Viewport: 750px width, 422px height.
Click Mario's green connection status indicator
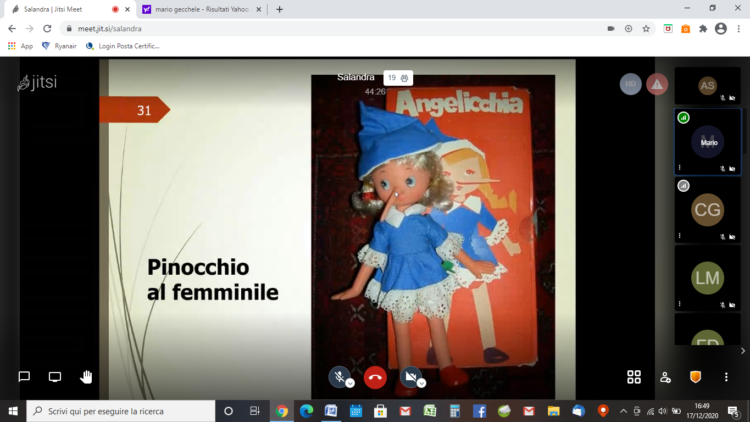pyautogui.click(x=684, y=118)
